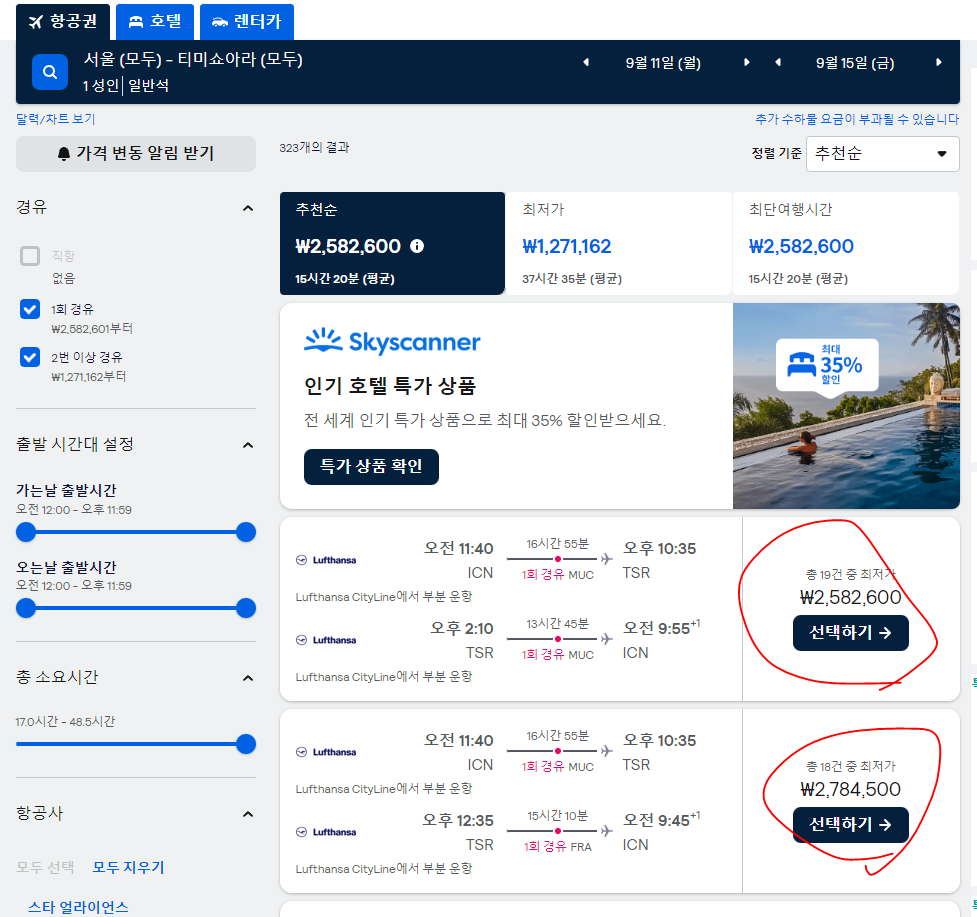Viewport: 977px width, 917px height.
Task: Click Lufthansa logo on the 오후 2:10 return leg
Action: 326,640
